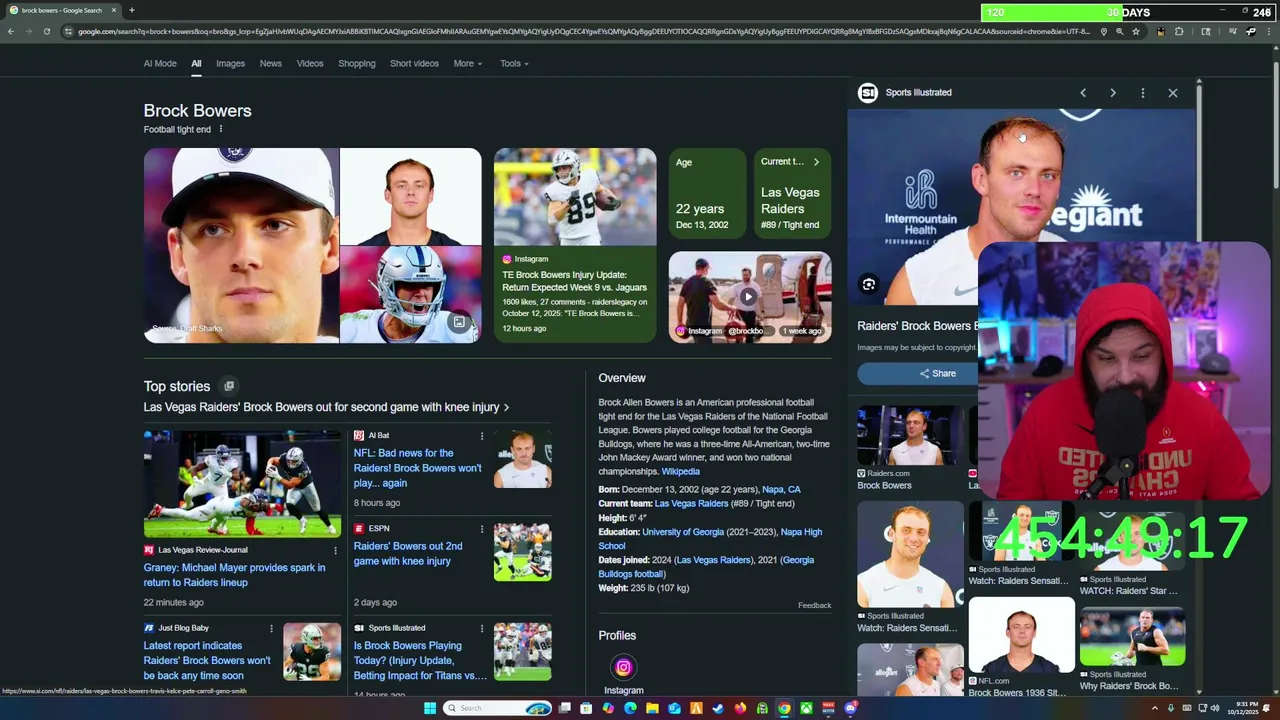This screenshot has width=1280, height=720.
Task: Go to next image in preview panel
Action: pos(1113,93)
